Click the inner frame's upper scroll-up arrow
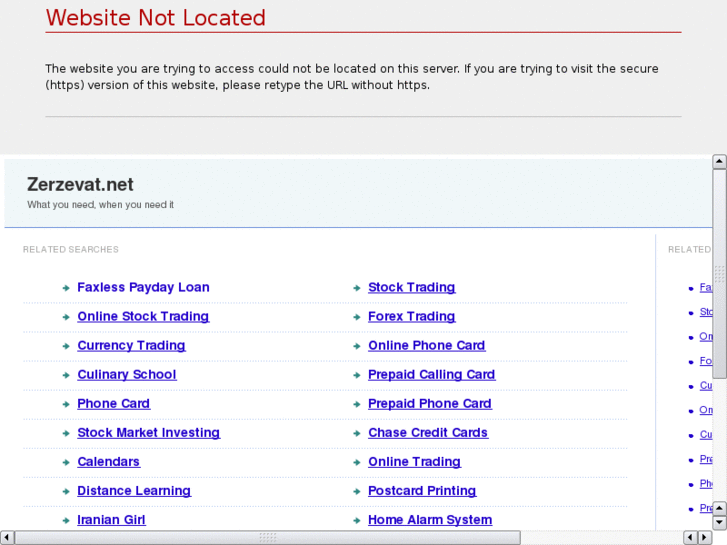Image resolution: width=727 pixels, height=545 pixels. coord(719,161)
